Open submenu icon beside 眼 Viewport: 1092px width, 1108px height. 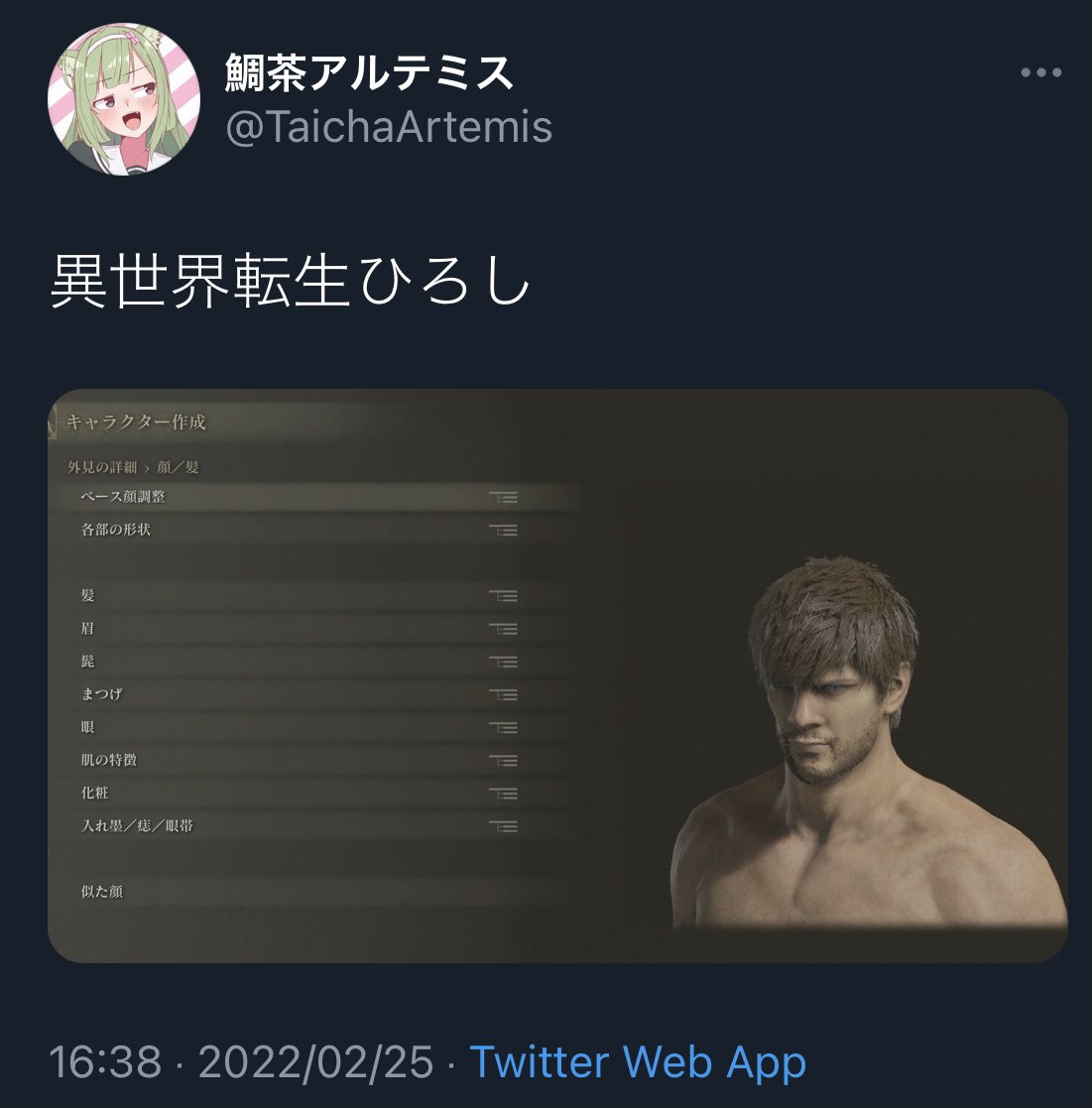(x=504, y=728)
